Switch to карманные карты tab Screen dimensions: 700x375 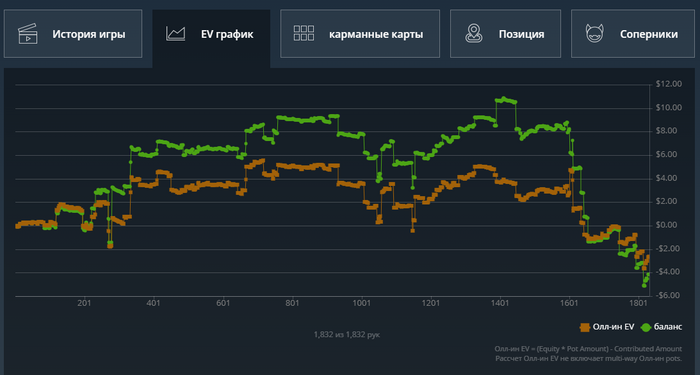(360, 34)
